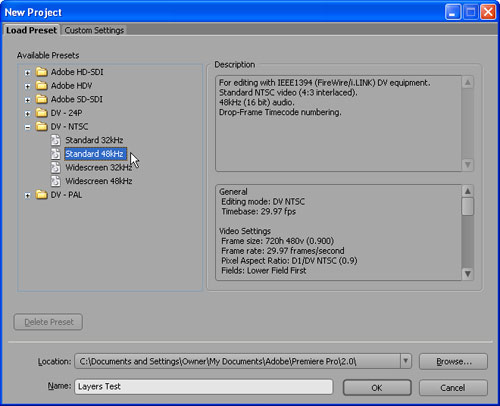
Task: Click the 'Editing mode: DV NTSC' line
Action: point(263,201)
